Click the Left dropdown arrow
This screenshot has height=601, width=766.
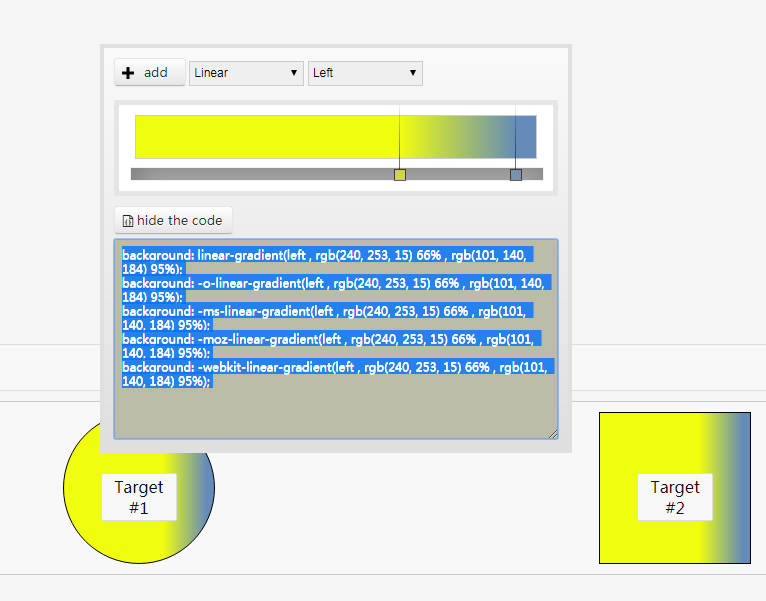413,73
